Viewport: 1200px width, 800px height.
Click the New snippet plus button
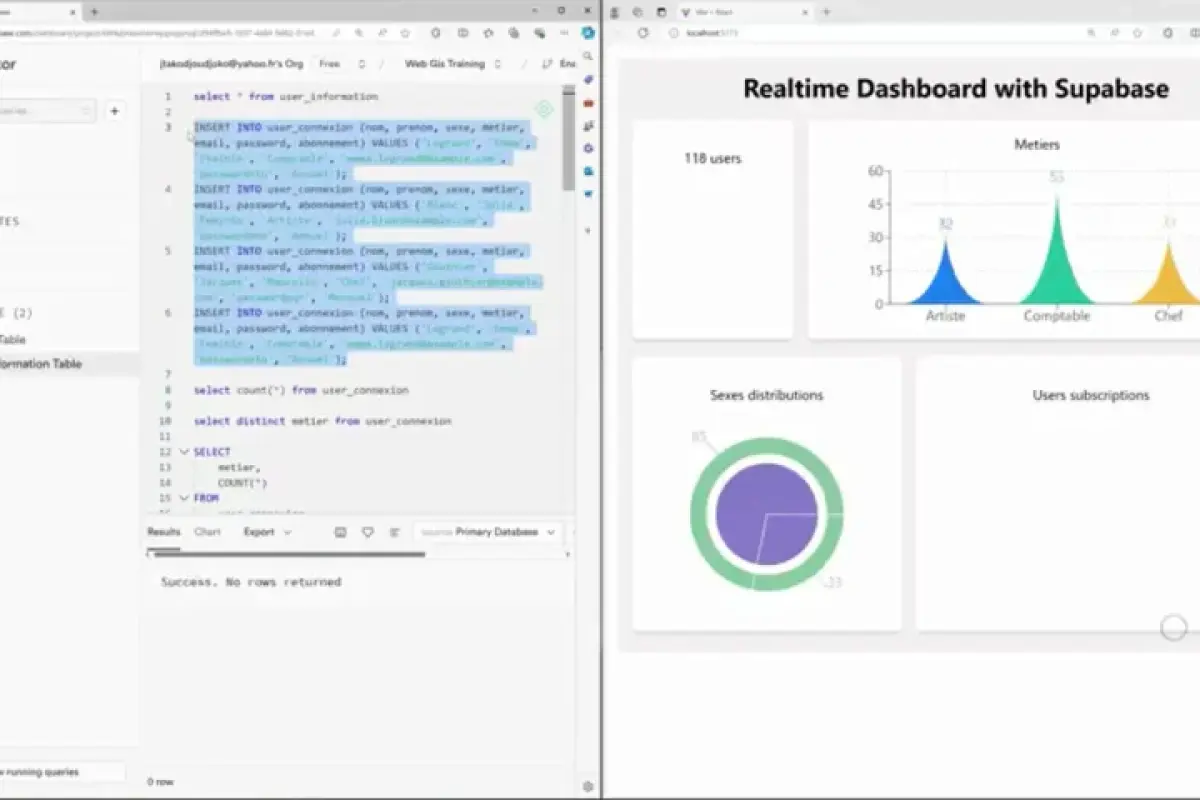tap(114, 111)
